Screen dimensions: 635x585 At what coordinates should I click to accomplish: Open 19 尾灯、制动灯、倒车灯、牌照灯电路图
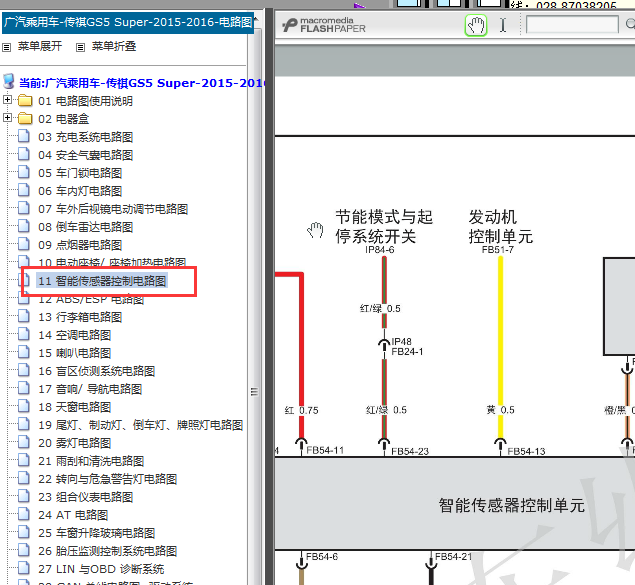click(141, 425)
